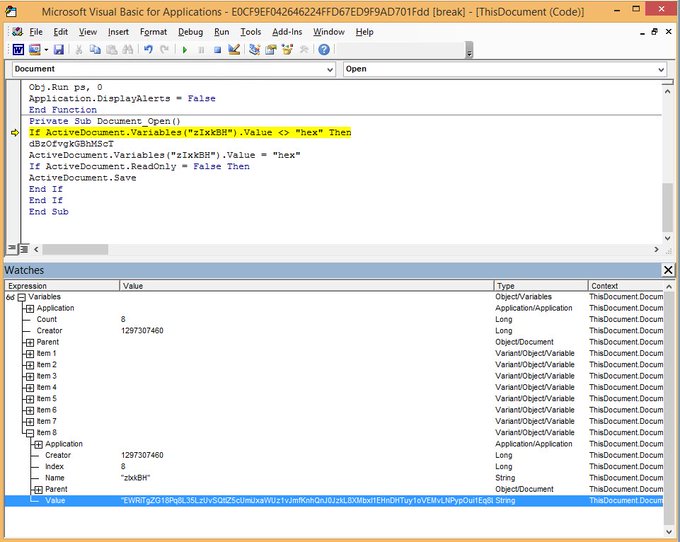This screenshot has width=680, height=542.
Task: Open the View menu
Action: coord(88,32)
